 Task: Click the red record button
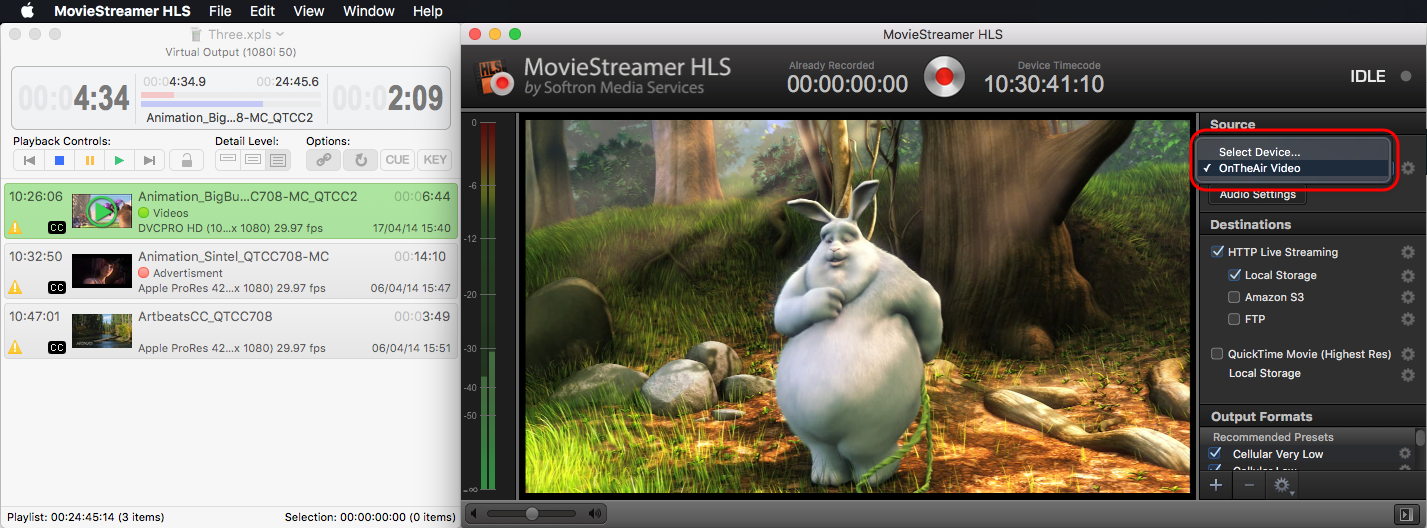click(944, 76)
